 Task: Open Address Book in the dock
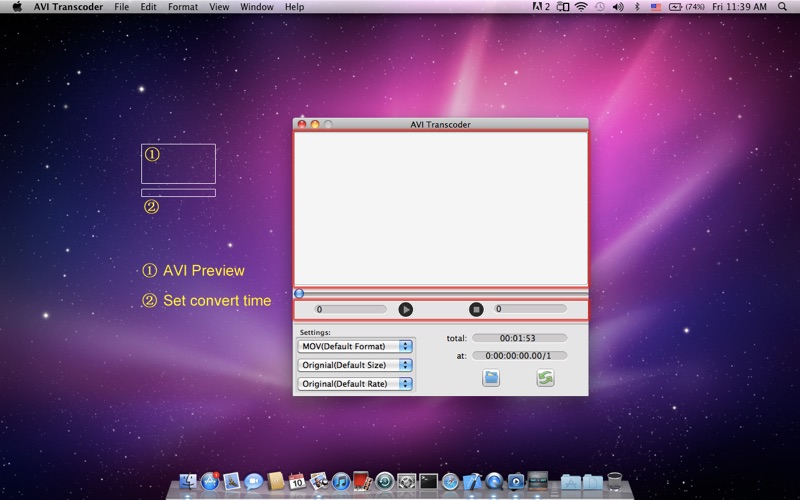(276, 481)
